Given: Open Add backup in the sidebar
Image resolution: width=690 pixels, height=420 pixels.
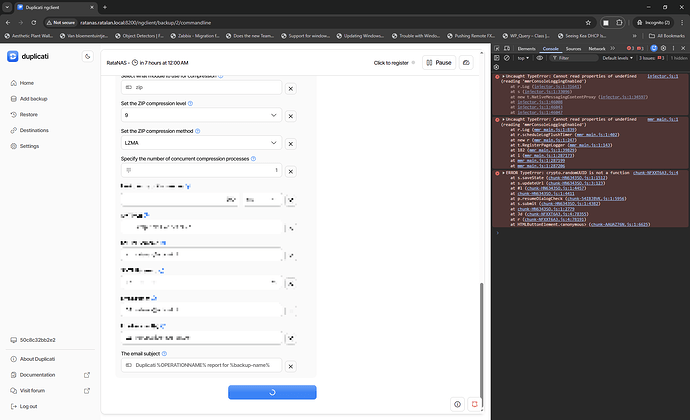Looking at the screenshot, I should [33, 99].
